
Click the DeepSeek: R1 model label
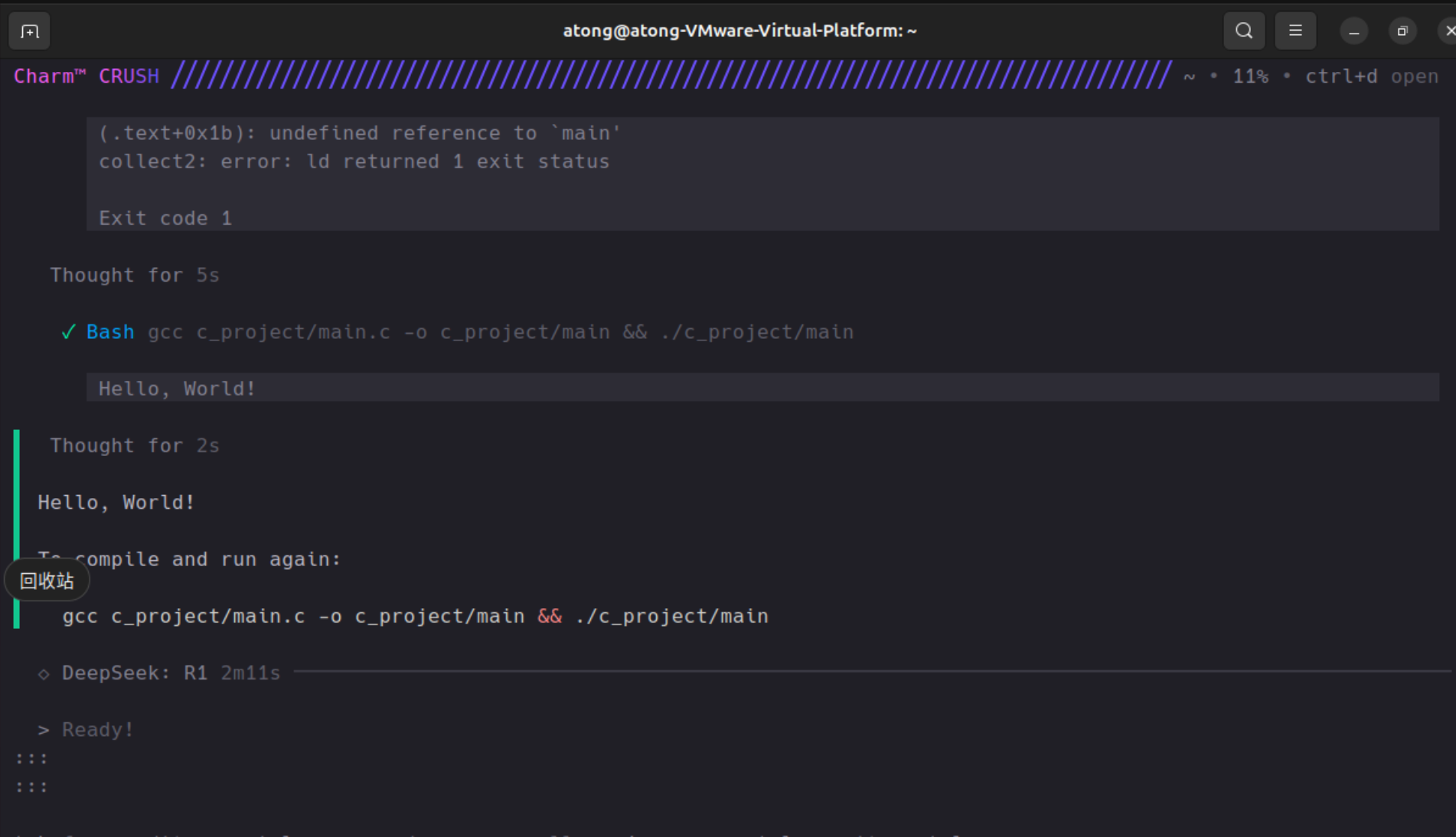[135, 673]
